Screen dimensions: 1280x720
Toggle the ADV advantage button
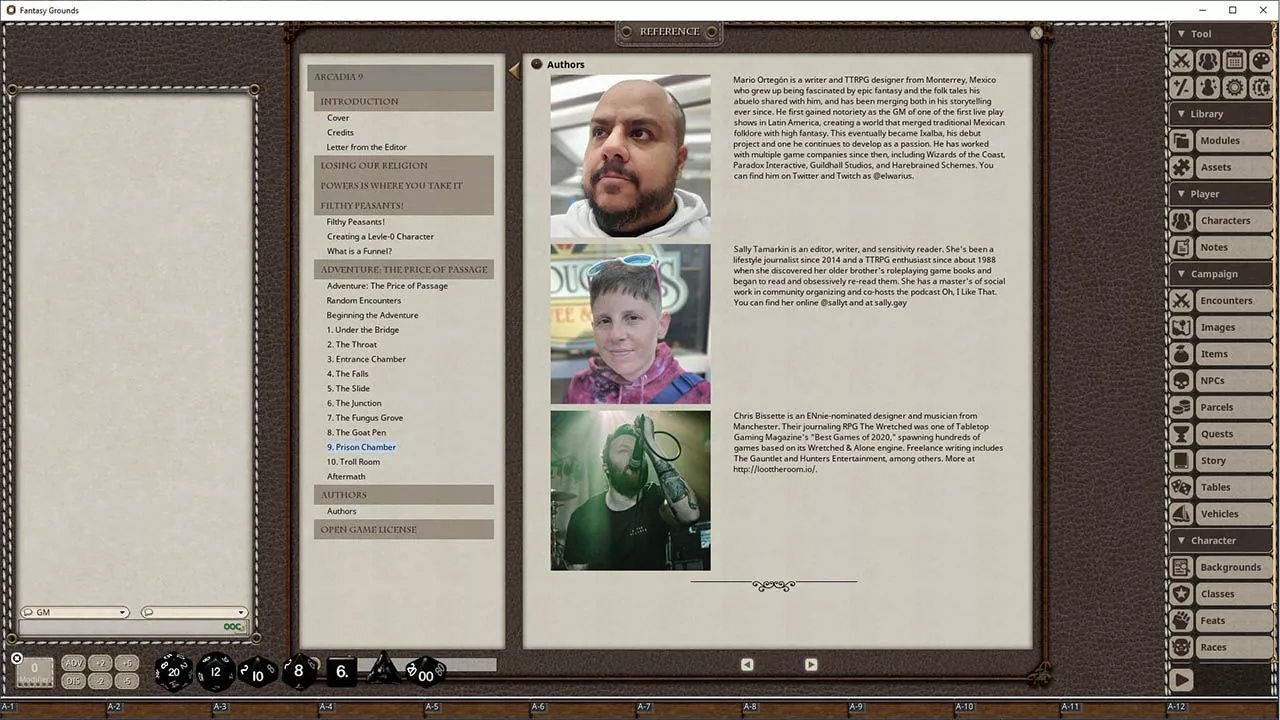click(73, 663)
